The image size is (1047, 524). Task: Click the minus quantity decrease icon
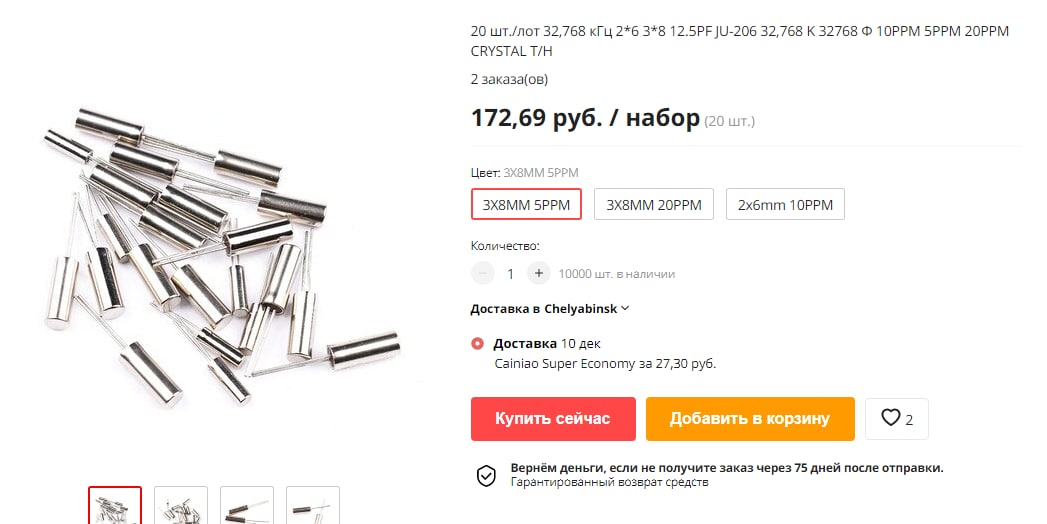483,273
